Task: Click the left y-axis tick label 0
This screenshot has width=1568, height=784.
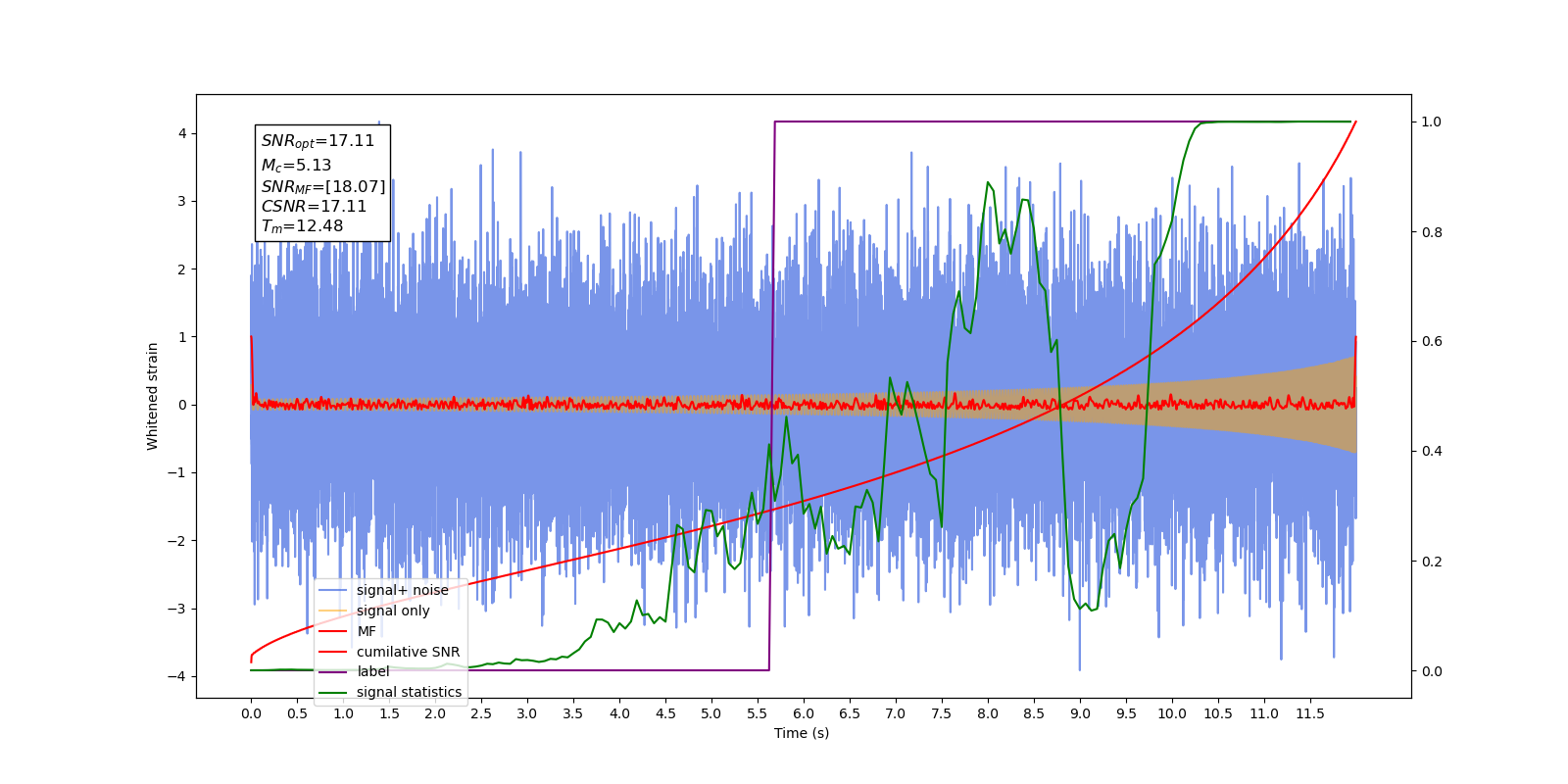Action: (x=182, y=405)
